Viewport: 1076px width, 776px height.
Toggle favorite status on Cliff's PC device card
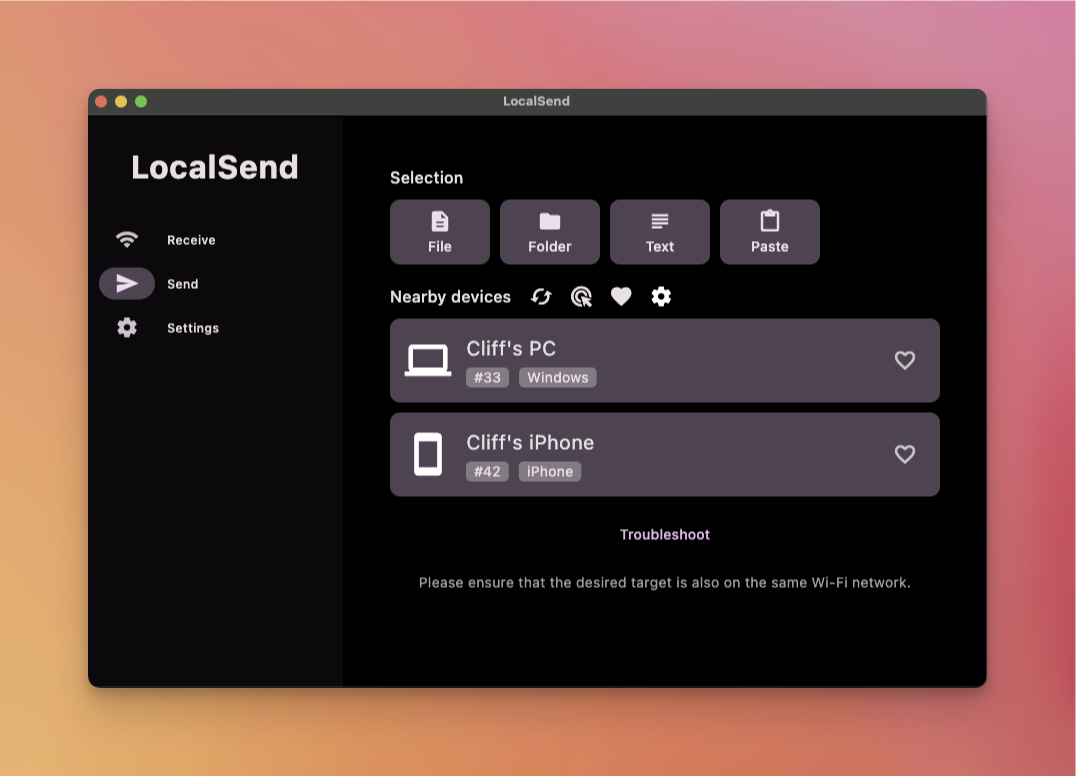tap(905, 361)
